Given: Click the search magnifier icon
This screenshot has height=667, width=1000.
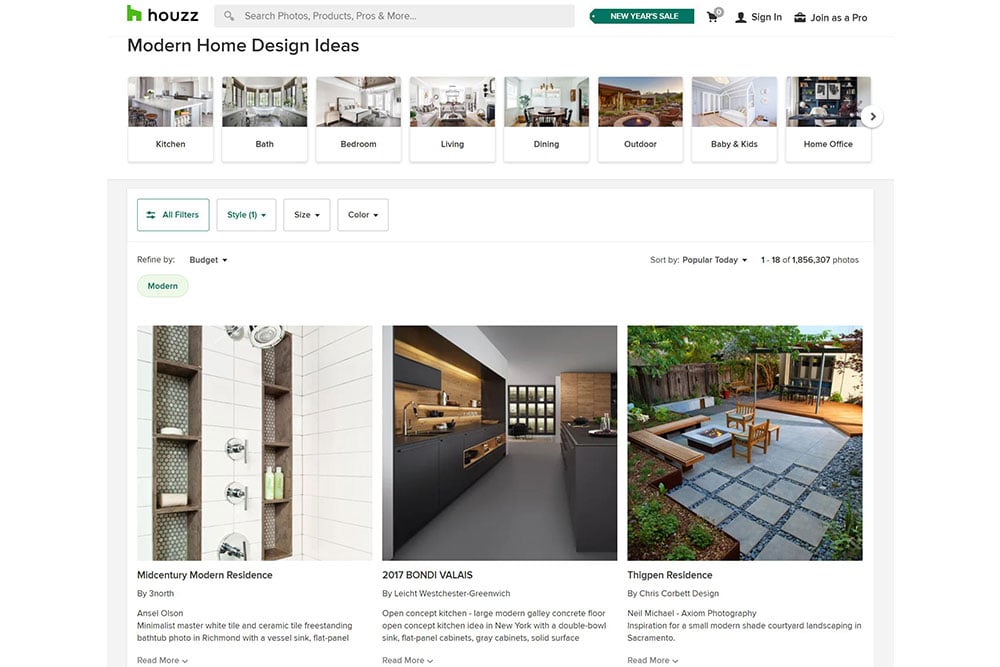Looking at the screenshot, I should click(x=229, y=16).
